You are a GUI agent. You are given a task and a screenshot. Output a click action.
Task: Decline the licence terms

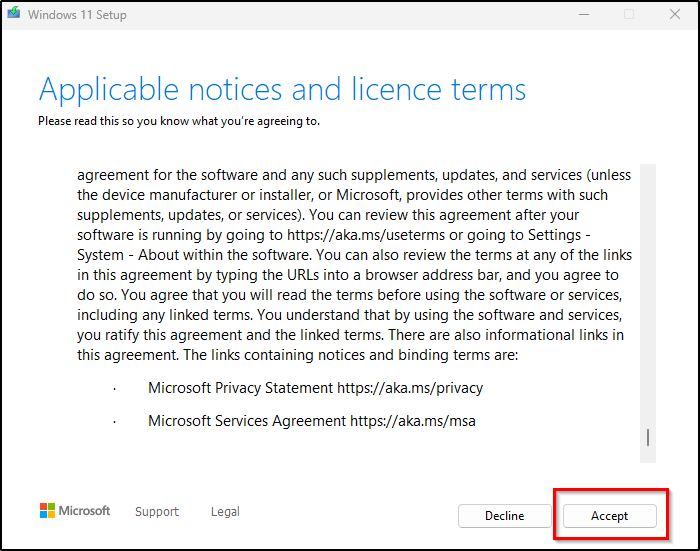pyautogui.click(x=504, y=516)
